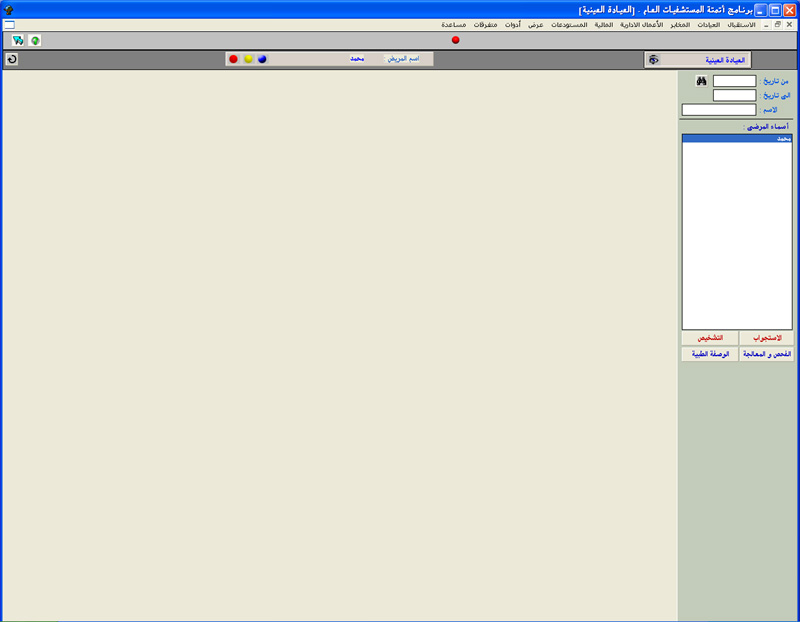The height and width of the screenshot is (622, 800).
Task: Click the binoculars search icon
Action: [702, 81]
